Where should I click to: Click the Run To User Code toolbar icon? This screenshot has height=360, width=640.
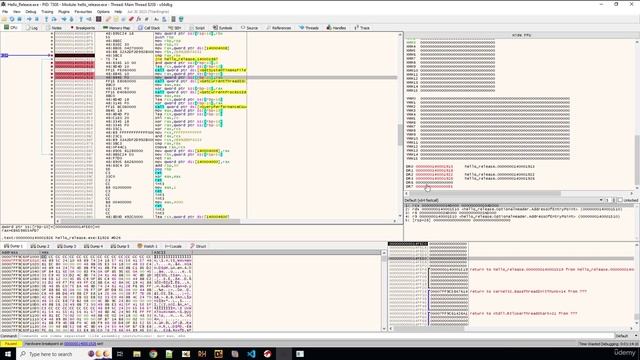pos(89,19)
